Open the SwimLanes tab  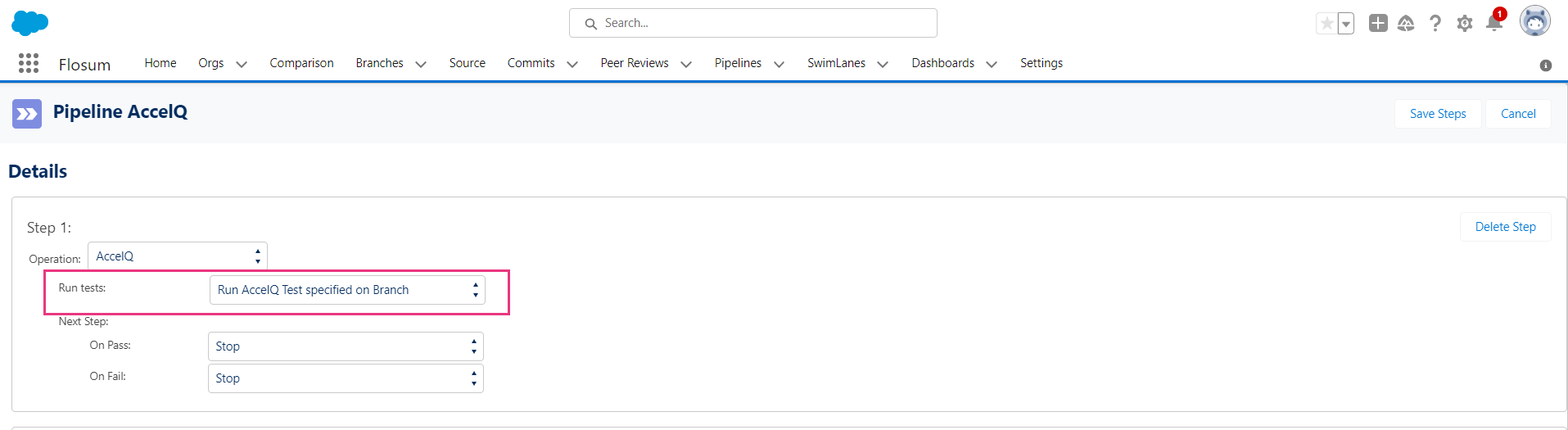click(836, 63)
